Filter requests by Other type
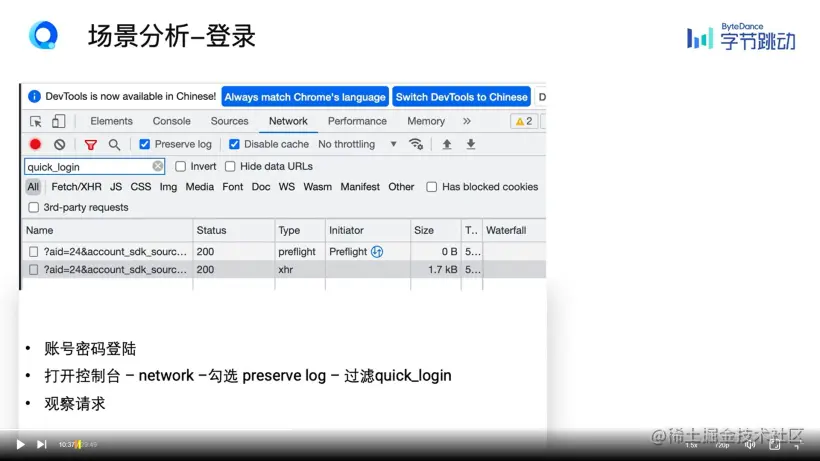820x461 pixels. point(401,187)
